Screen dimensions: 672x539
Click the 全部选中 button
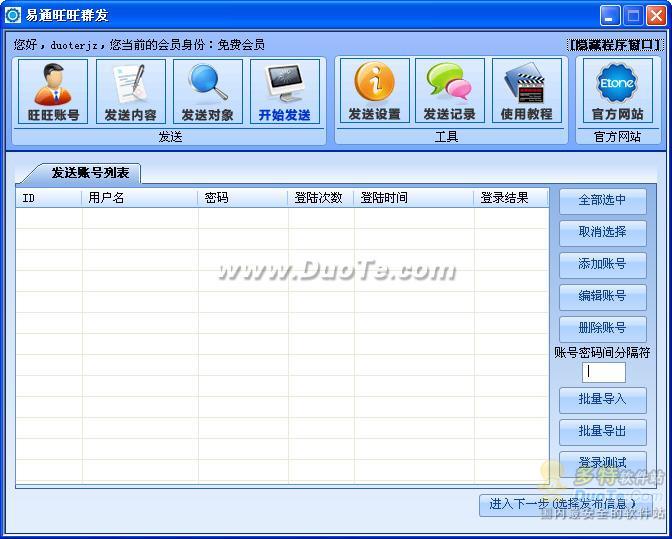pos(602,200)
